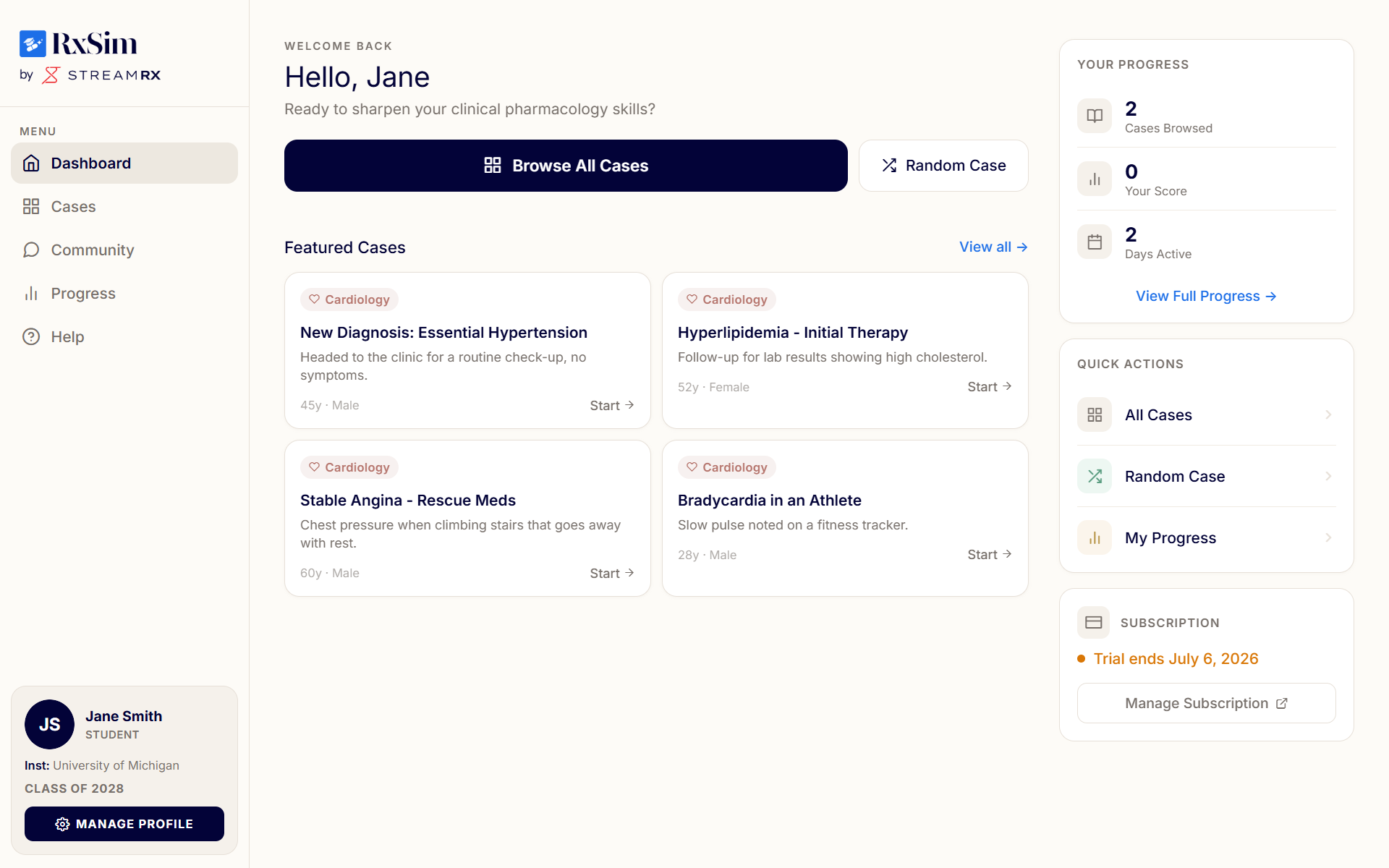1389x868 pixels.
Task: Click the Browse All Cases button
Action: [x=566, y=166]
